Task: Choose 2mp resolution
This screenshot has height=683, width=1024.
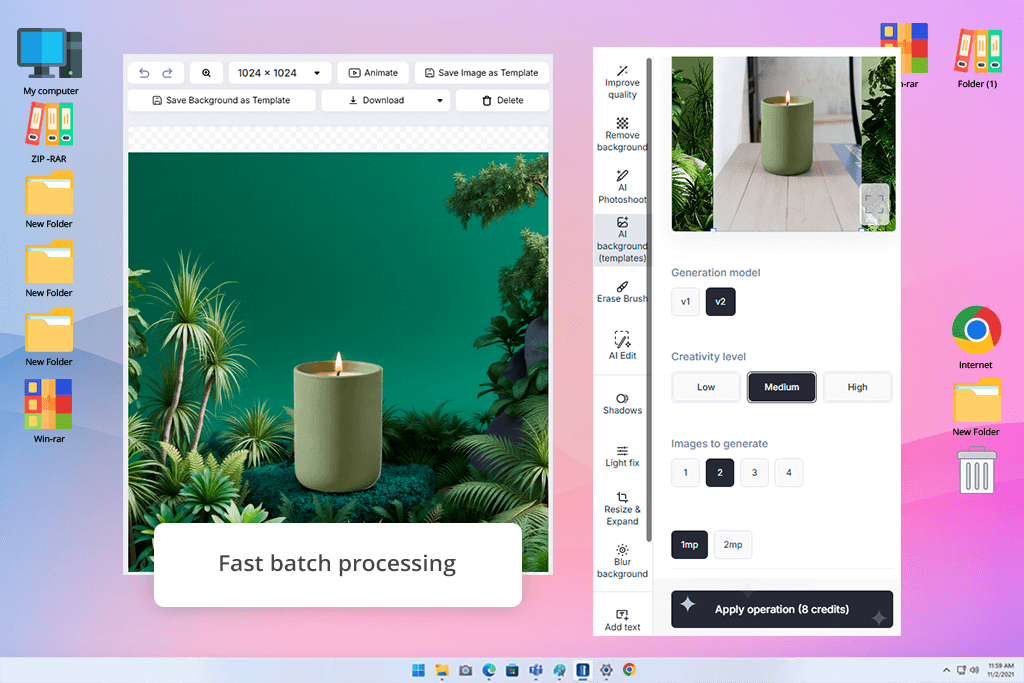Action: (733, 545)
